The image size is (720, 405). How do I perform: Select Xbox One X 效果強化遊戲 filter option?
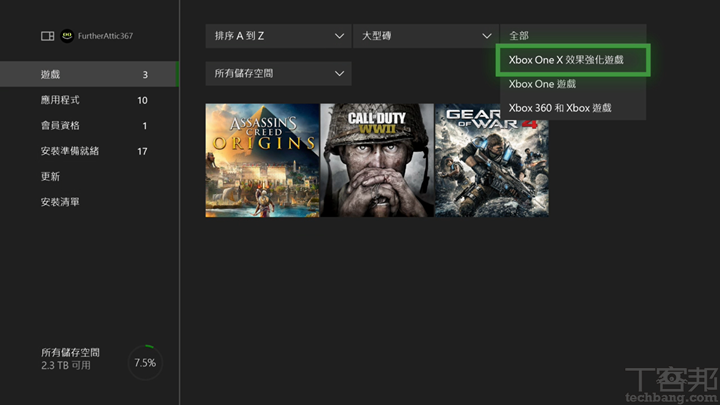click(573, 60)
